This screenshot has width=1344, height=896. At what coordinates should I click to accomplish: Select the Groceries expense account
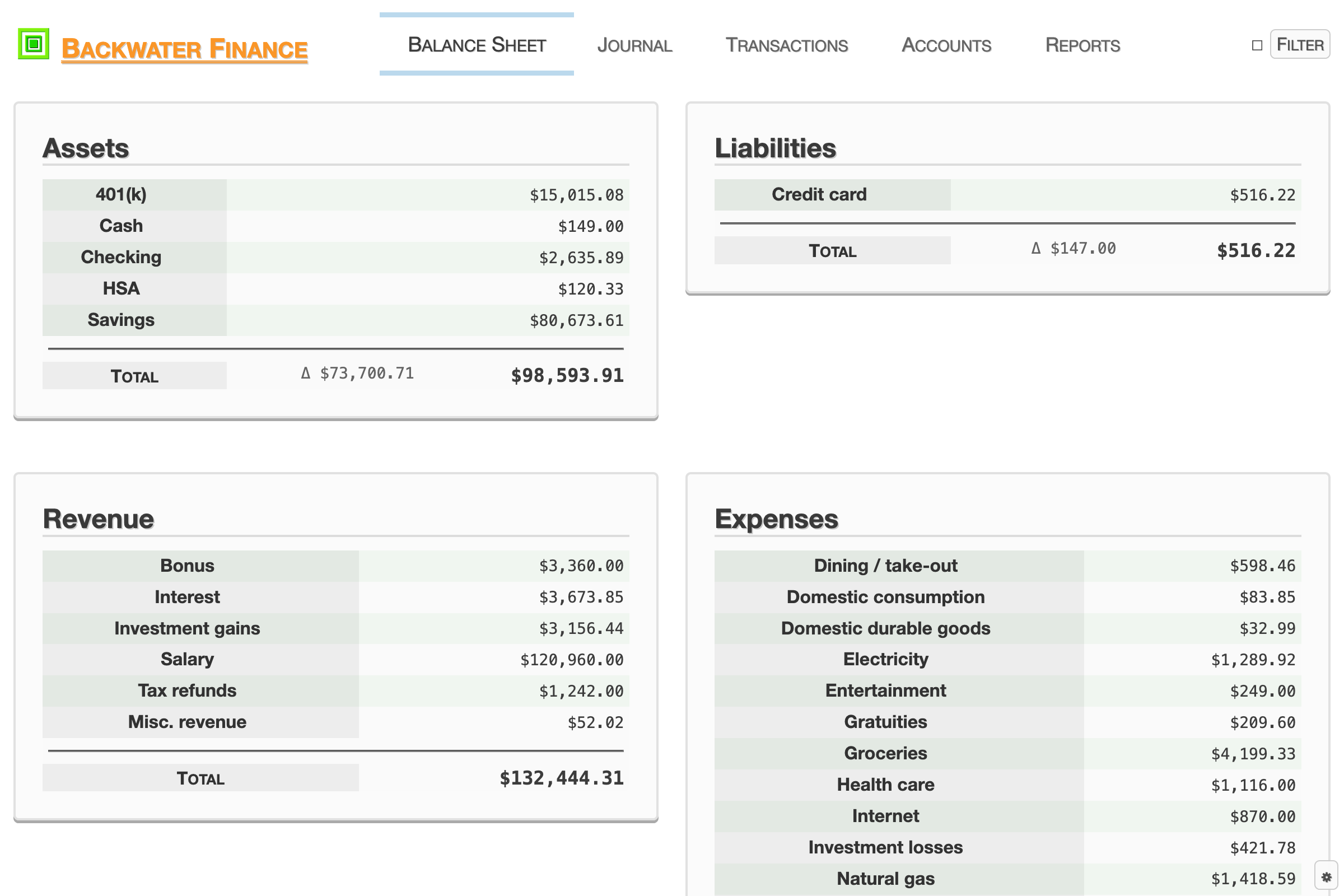click(885, 753)
